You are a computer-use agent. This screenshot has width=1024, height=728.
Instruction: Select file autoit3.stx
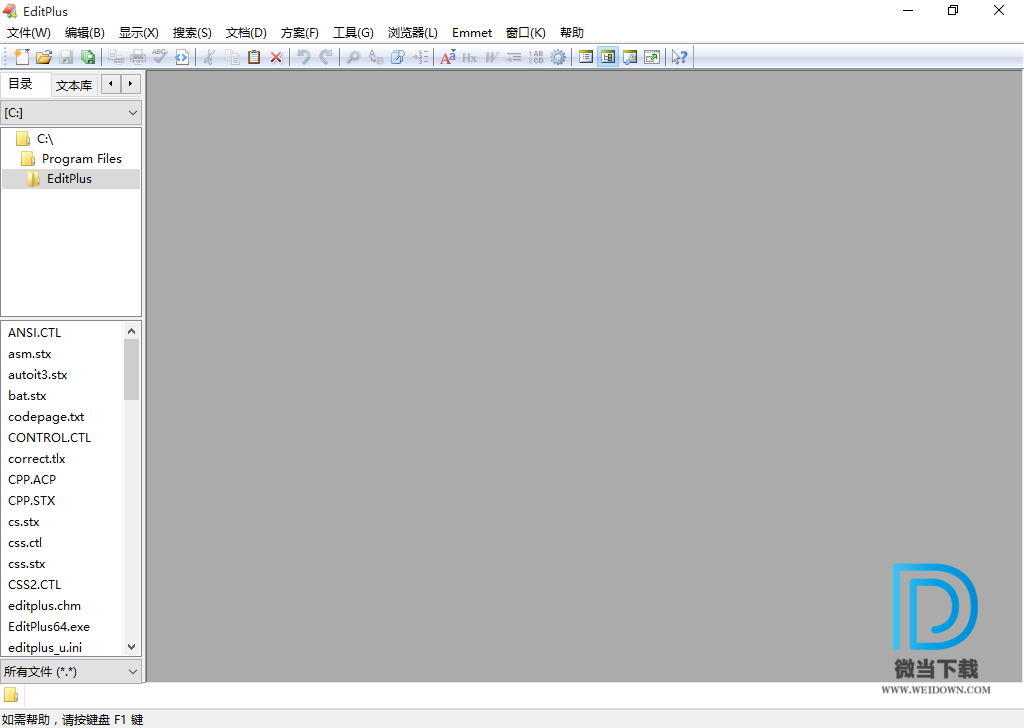click(38, 375)
